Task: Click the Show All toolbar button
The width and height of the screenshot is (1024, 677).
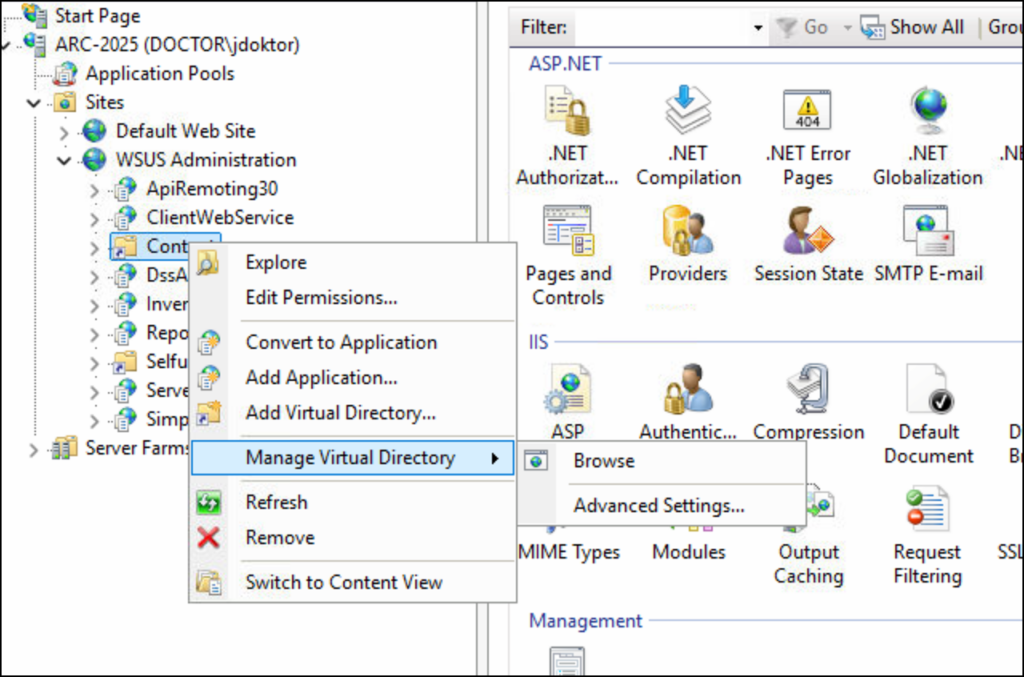Action: click(x=913, y=27)
